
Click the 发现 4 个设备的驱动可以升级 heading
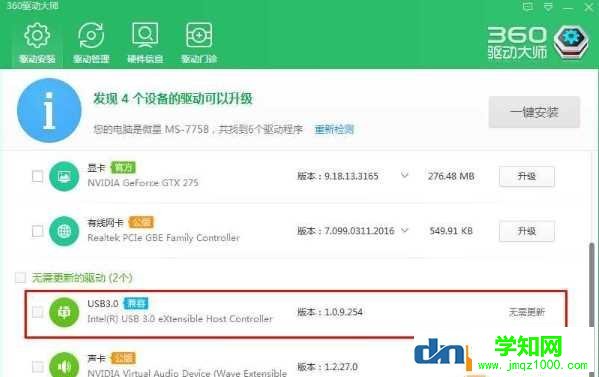(173, 99)
